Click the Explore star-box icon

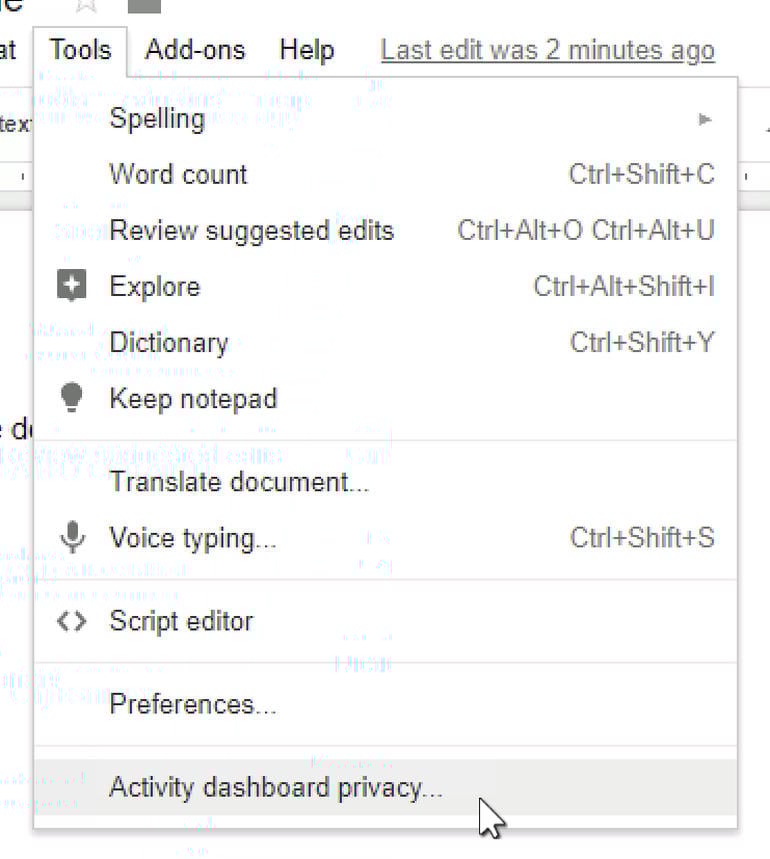[71, 287]
